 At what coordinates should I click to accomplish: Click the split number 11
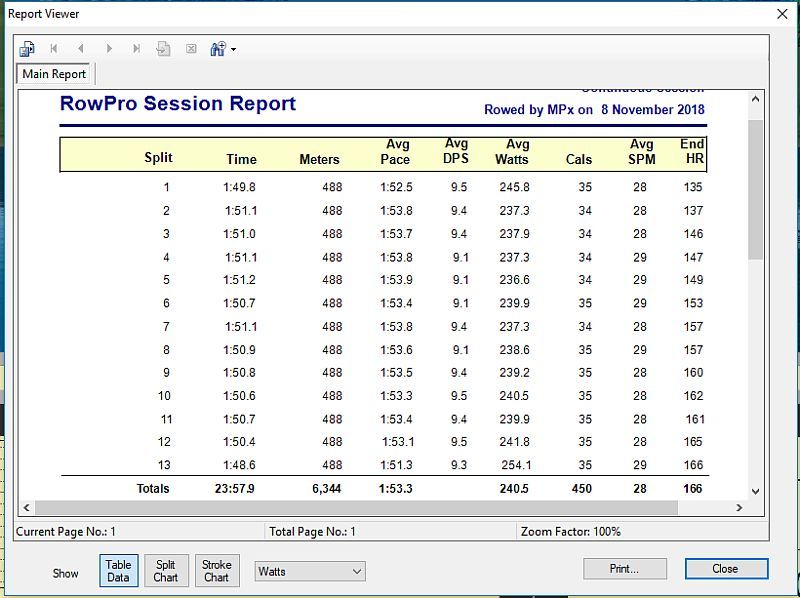pyautogui.click(x=166, y=419)
